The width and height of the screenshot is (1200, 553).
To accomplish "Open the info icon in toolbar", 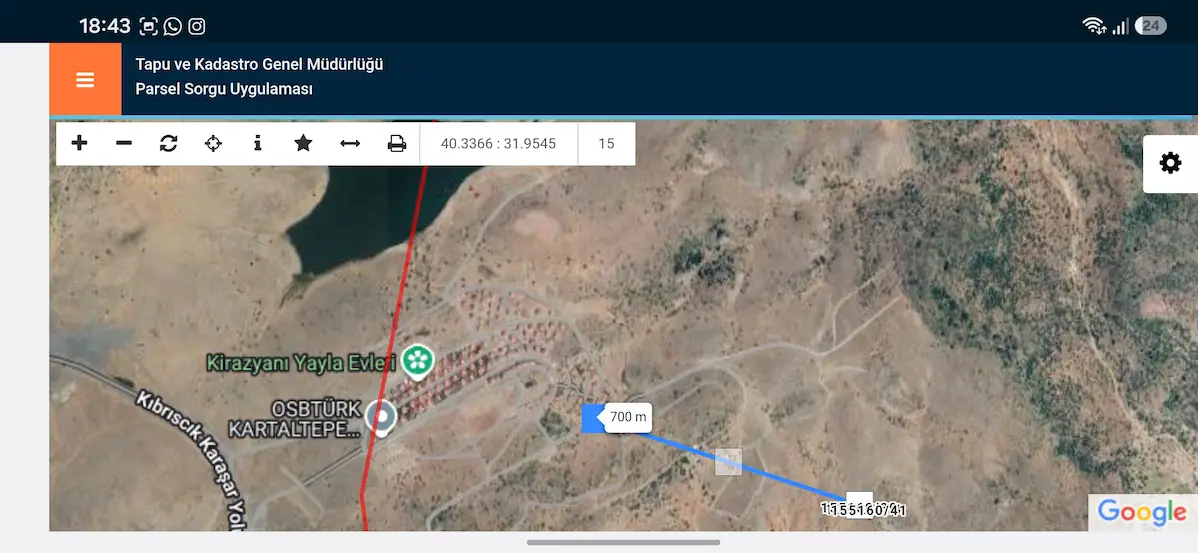I will tap(258, 143).
